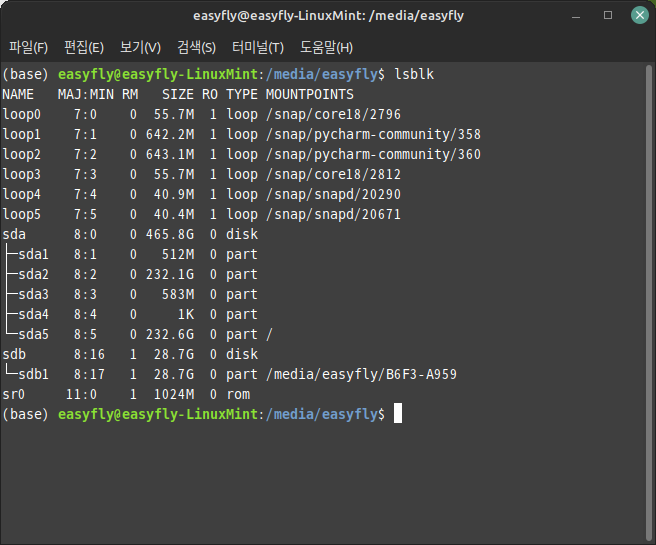Click the /snap/snapd/20290 mount path
Viewport: 656px width, 545px height.
coord(333,194)
